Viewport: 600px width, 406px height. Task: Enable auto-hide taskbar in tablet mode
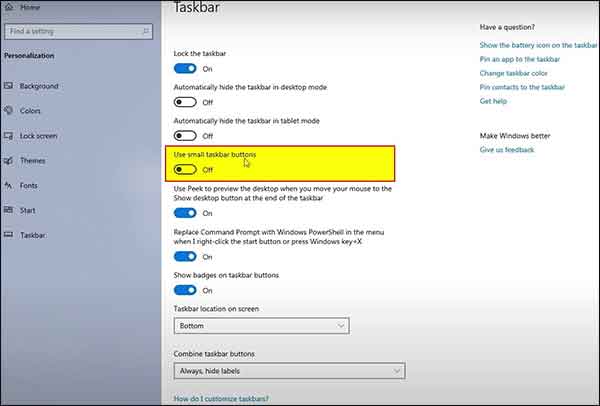(185, 136)
